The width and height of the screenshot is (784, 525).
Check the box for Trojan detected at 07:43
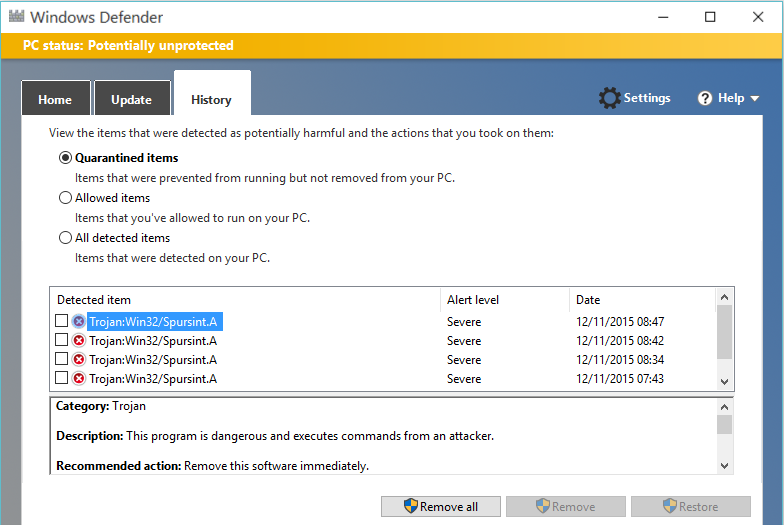point(62,378)
